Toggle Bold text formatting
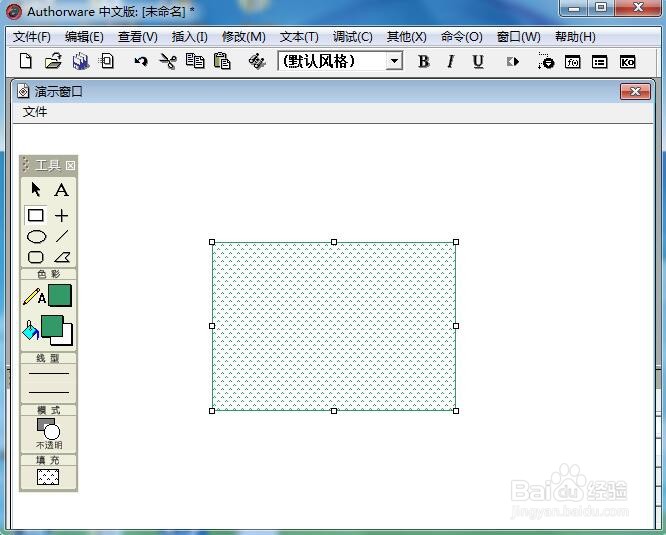 click(x=423, y=62)
